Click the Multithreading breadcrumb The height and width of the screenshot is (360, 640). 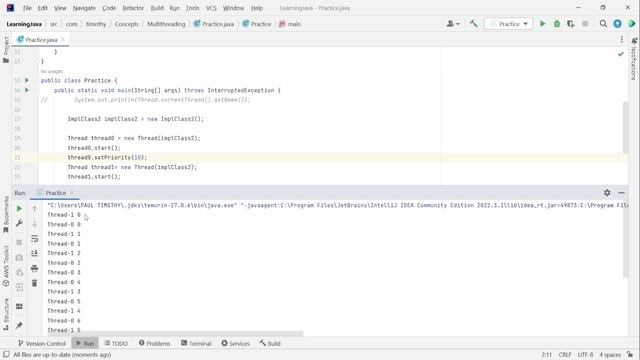click(x=166, y=24)
